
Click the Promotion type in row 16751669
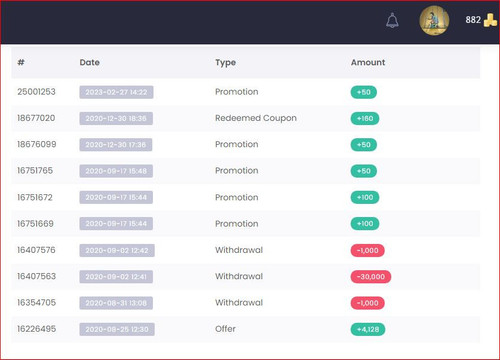(237, 224)
